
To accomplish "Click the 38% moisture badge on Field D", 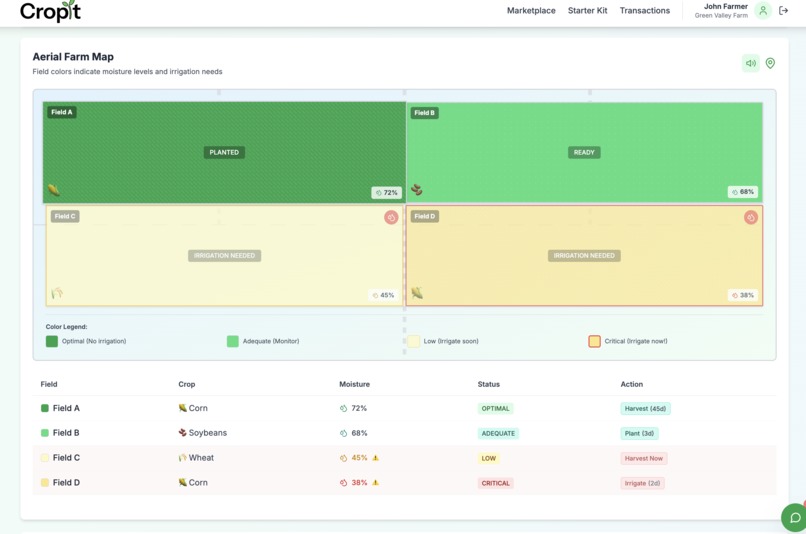I will point(743,296).
